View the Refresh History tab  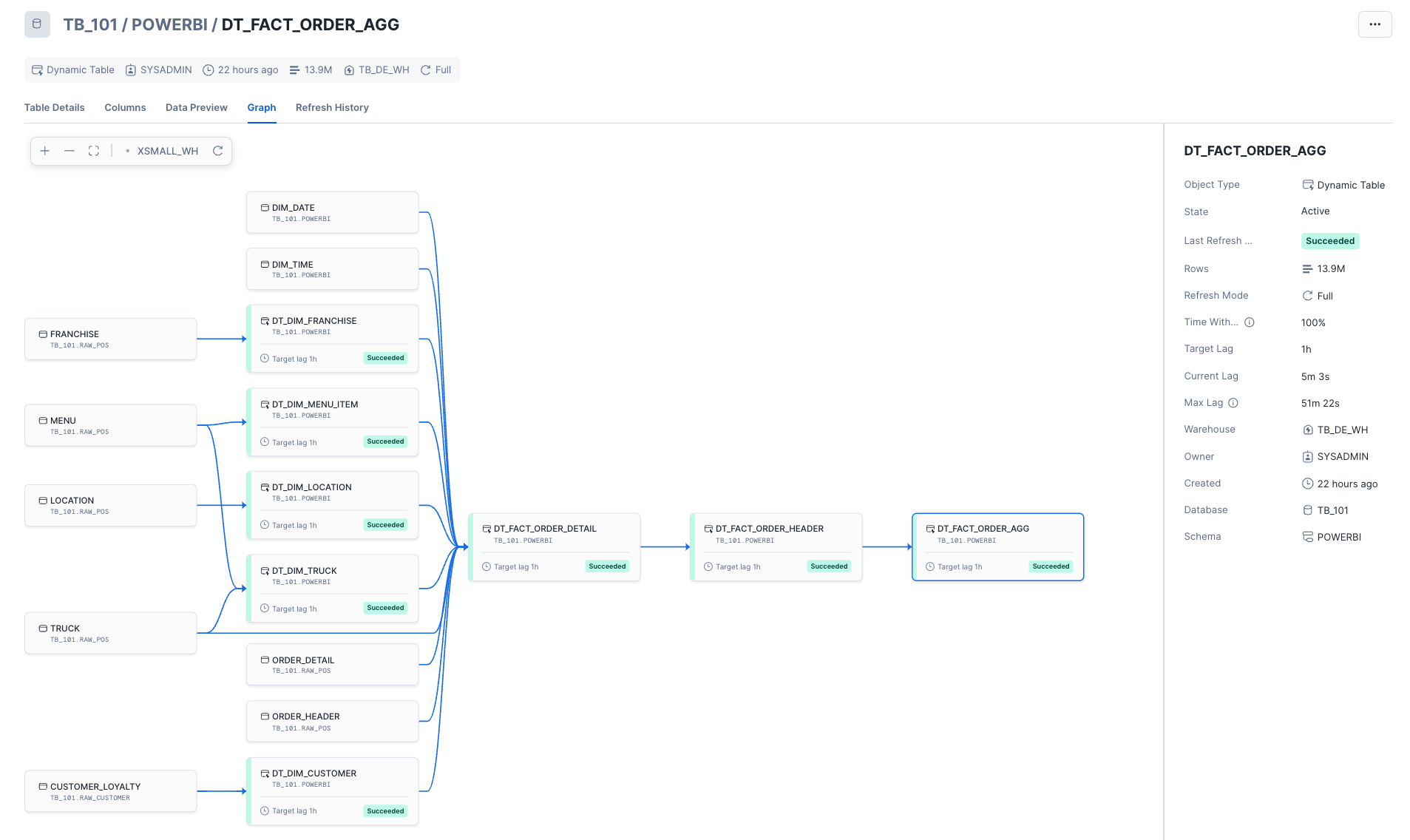(x=332, y=108)
